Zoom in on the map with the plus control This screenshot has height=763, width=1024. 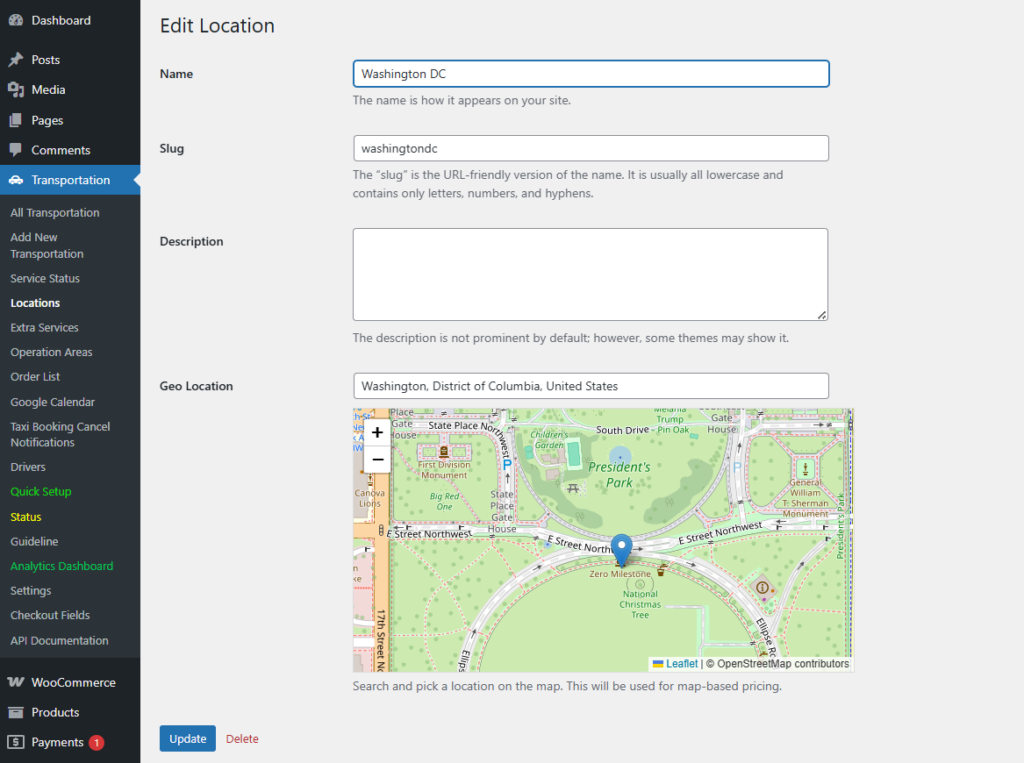(x=377, y=432)
